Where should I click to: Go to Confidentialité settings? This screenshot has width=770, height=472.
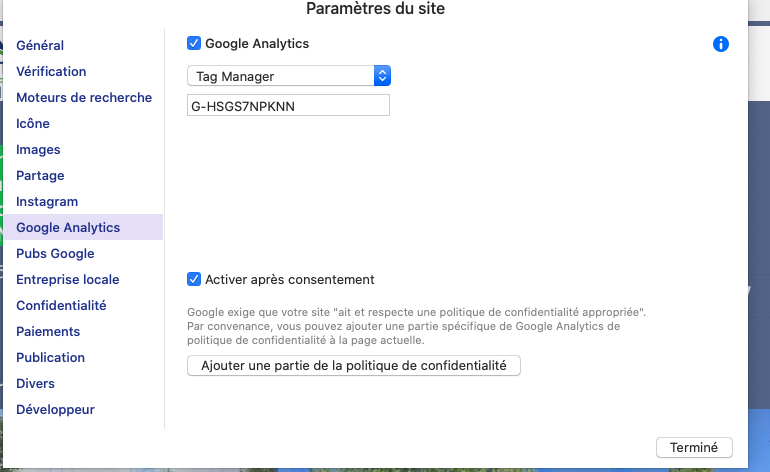(x=61, y=306)
